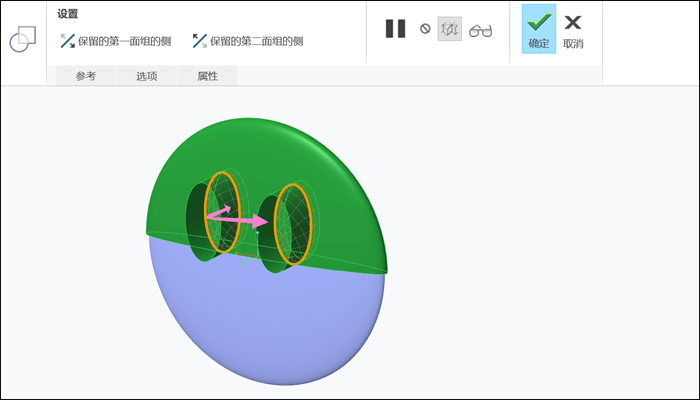Select the right orange highlighted circular edge
700x400 pixels.
(293, 224)
